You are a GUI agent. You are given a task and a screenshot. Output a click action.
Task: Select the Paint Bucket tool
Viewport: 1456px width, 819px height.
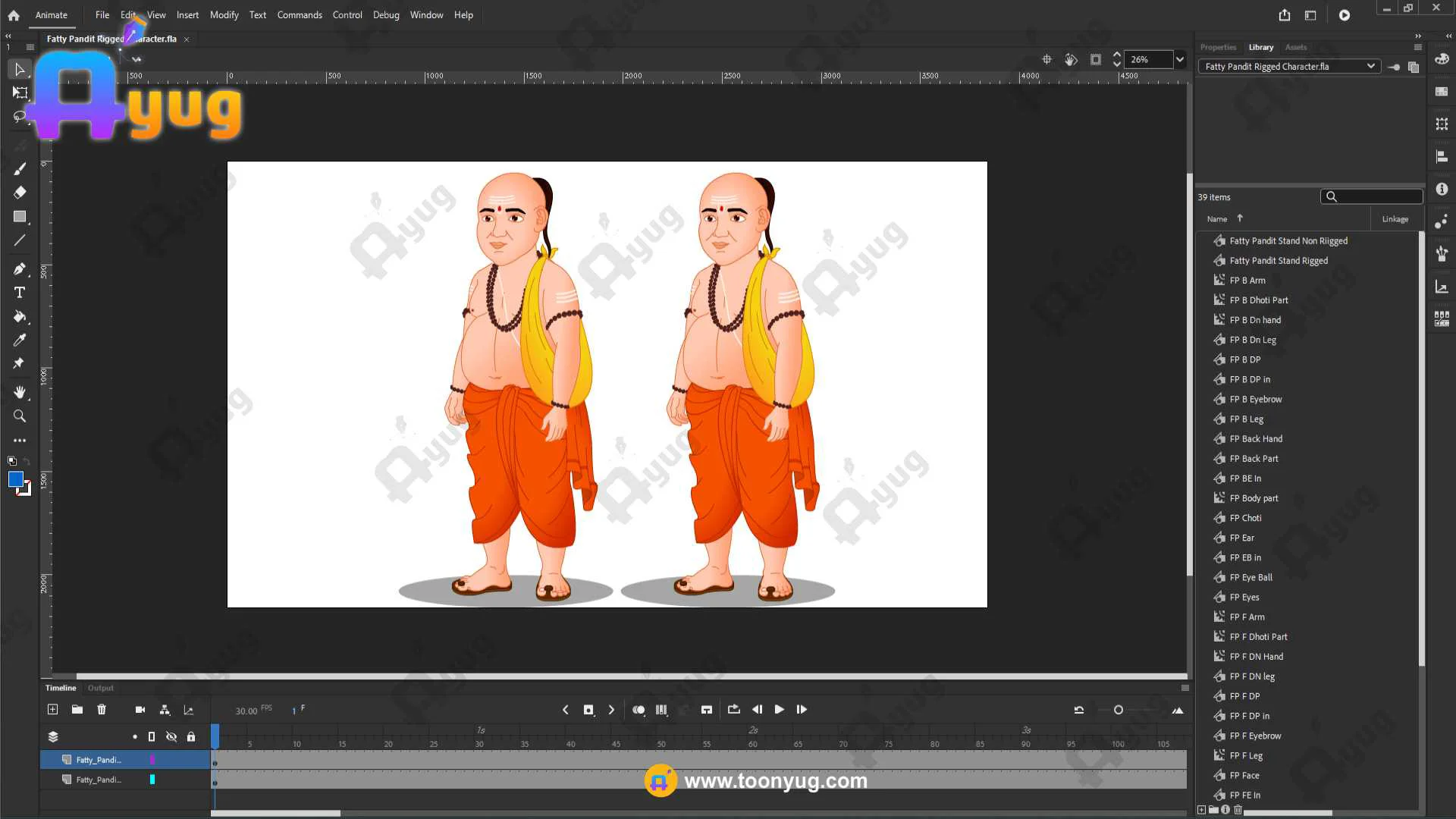click(x=20, y=316)
